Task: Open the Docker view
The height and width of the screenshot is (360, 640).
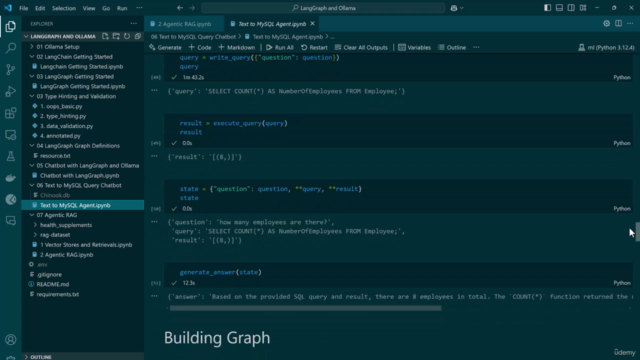Action: [11, 178]
